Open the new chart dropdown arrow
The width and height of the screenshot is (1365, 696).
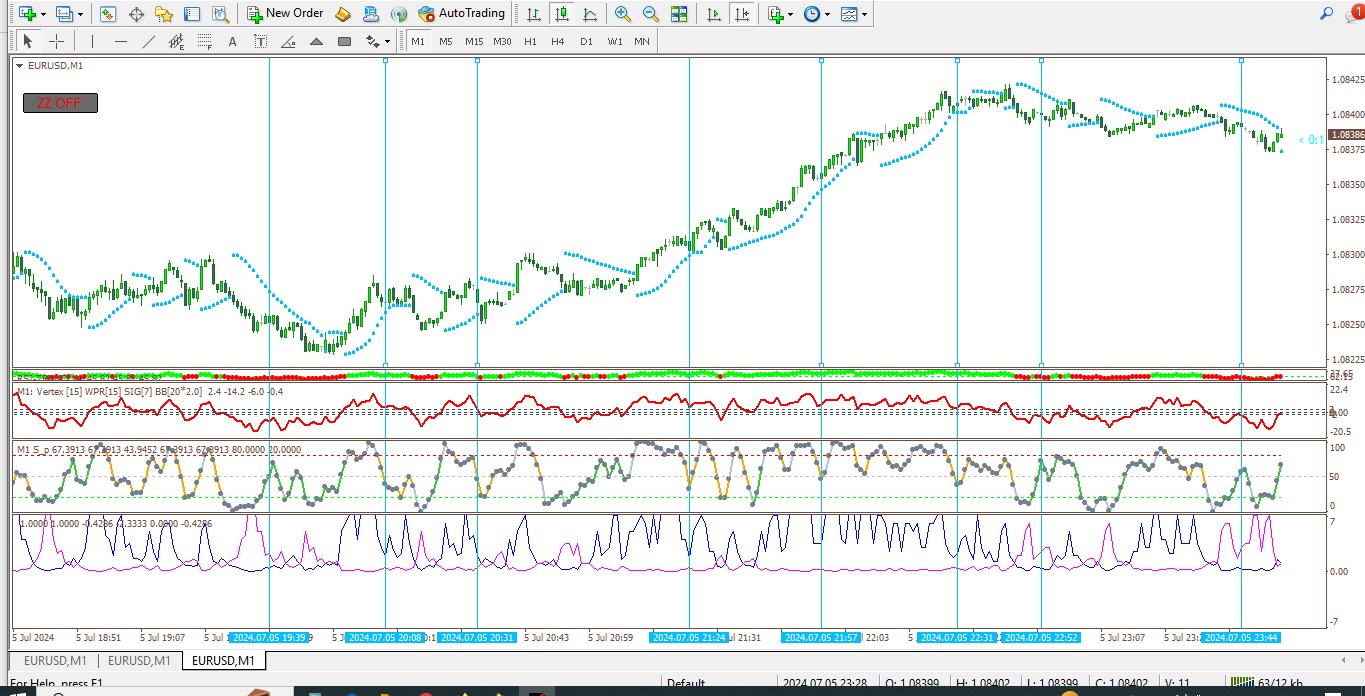click(46, 14)
